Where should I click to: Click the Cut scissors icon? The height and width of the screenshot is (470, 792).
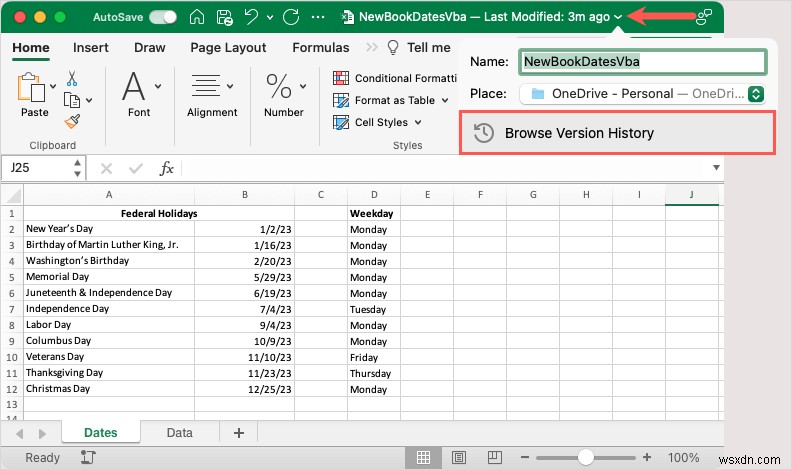[72, 78]
